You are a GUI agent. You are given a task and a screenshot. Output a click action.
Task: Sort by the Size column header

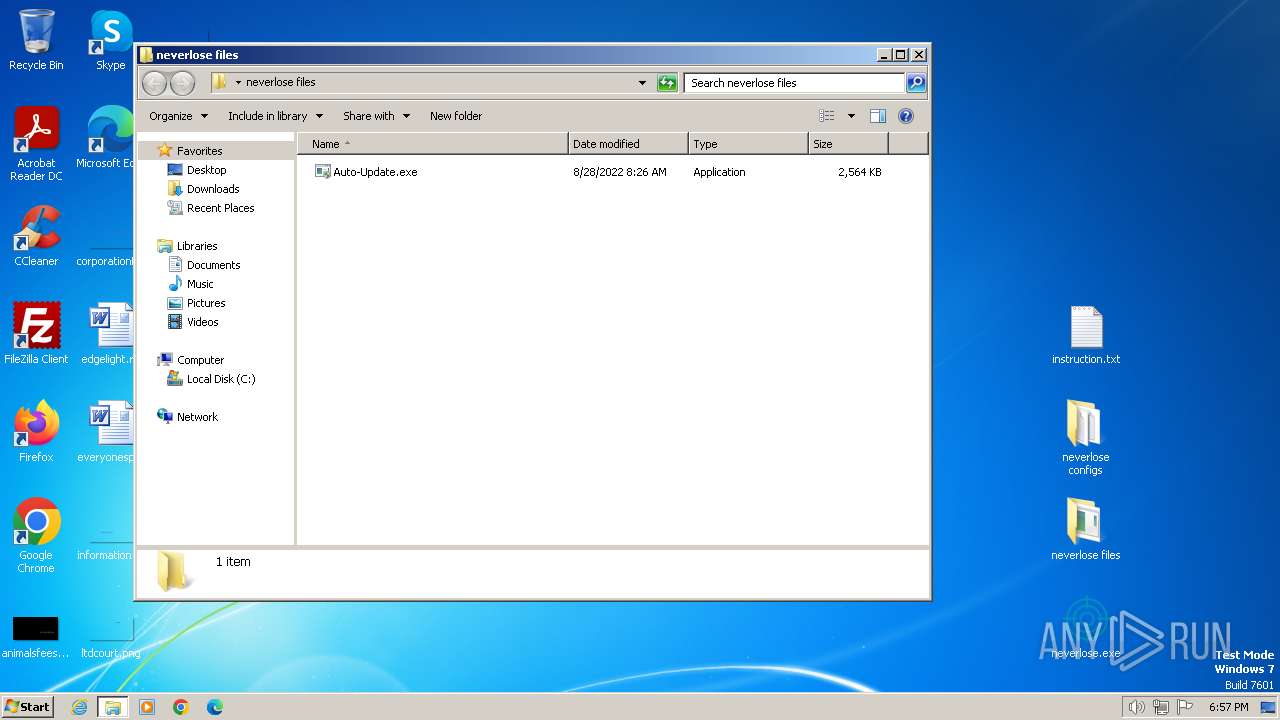click(x=848, y=144)
